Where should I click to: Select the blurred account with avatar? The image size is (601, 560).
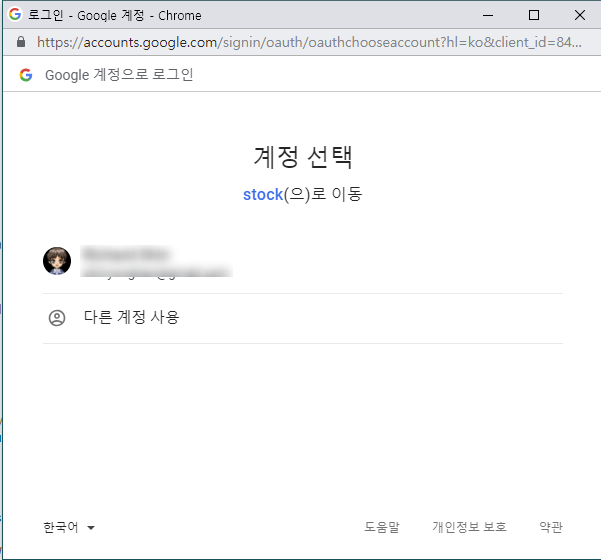[303, 261]
